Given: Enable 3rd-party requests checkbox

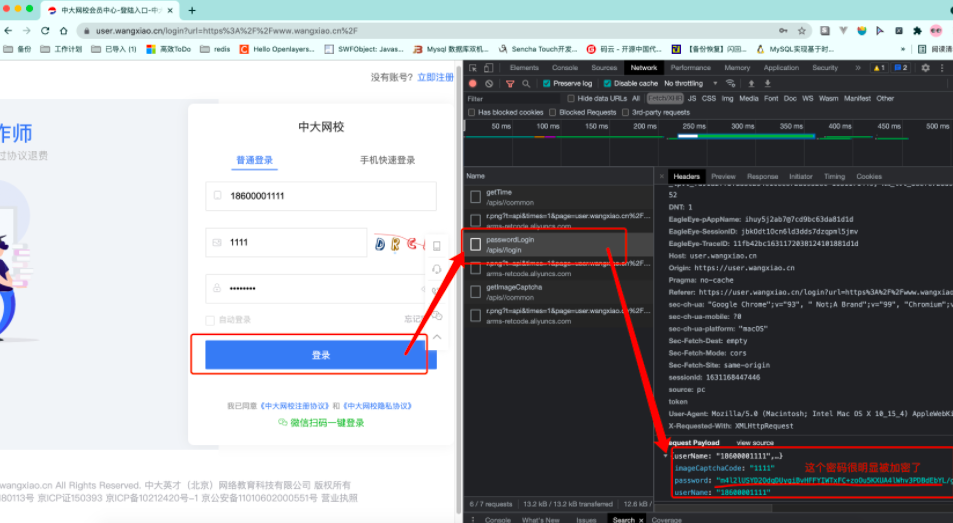Looking at the screenshot, I should [625, 112].
